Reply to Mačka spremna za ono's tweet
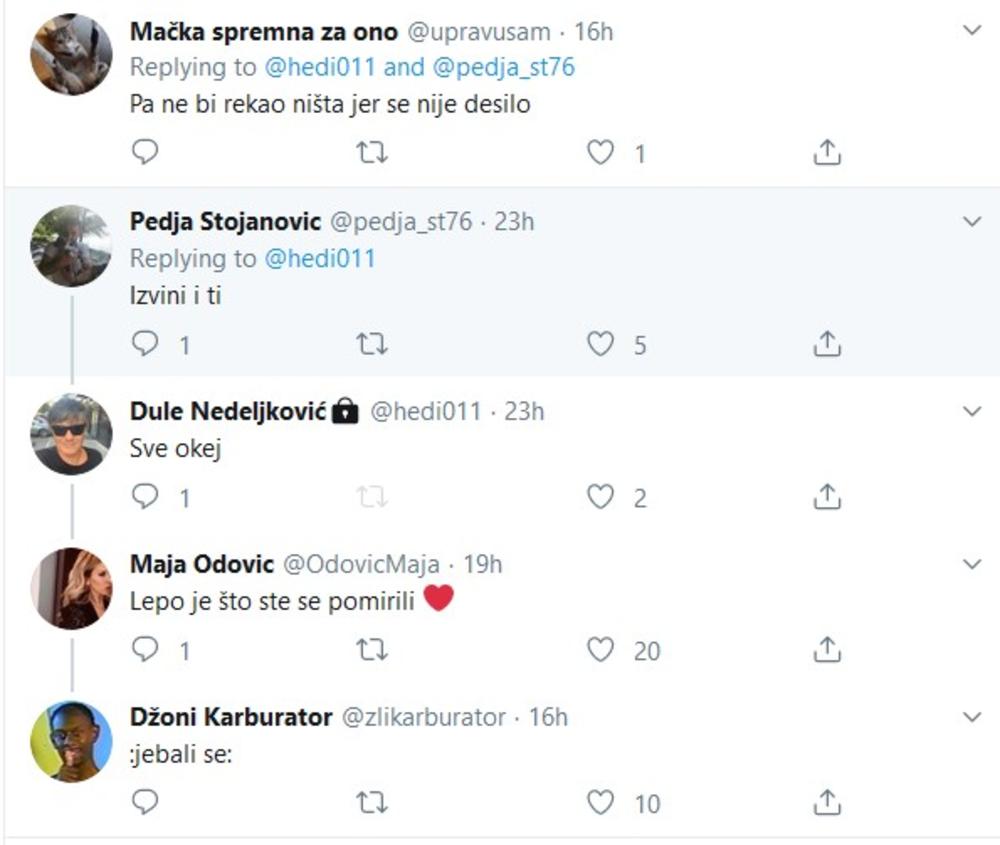Viewport: 1000px width, 845px height. click(x=146, y=153)
